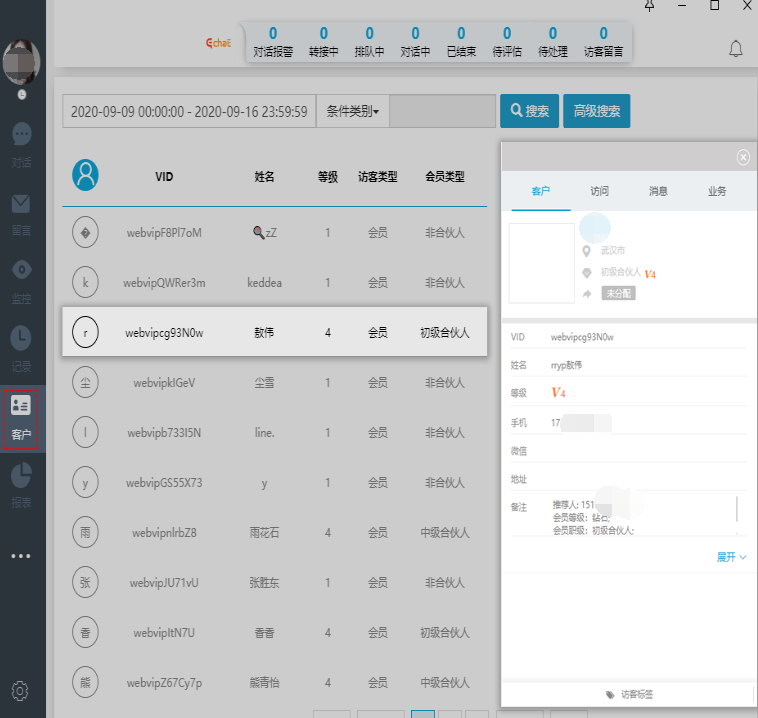The image size is (758, 718).
Task: Switch to the 访问 tab
Action: click(x=599, y=191)
